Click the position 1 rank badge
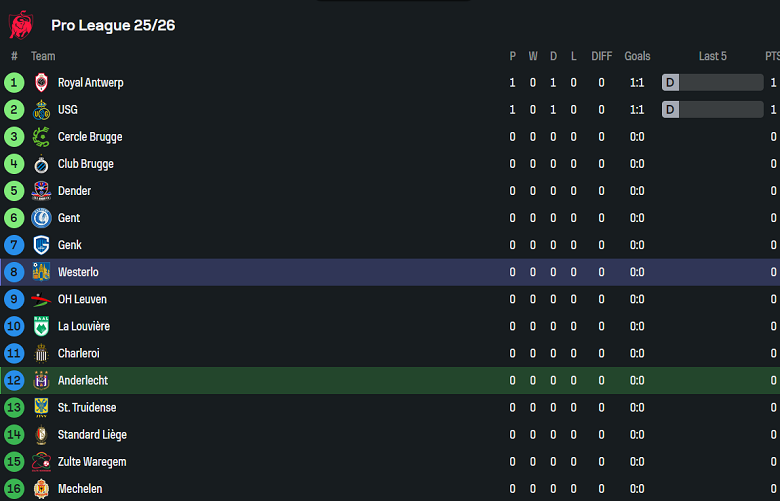This screenshot has width=780, height=501. coord(14,83)
